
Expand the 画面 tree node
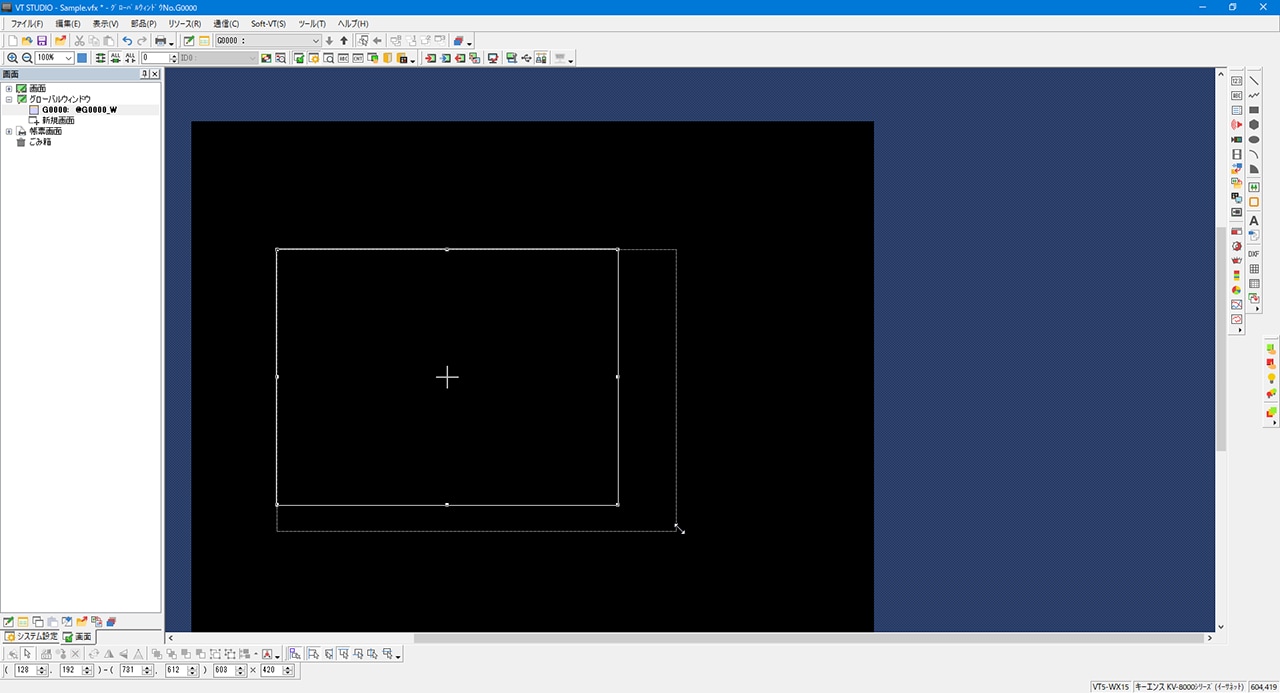point(9,89)
